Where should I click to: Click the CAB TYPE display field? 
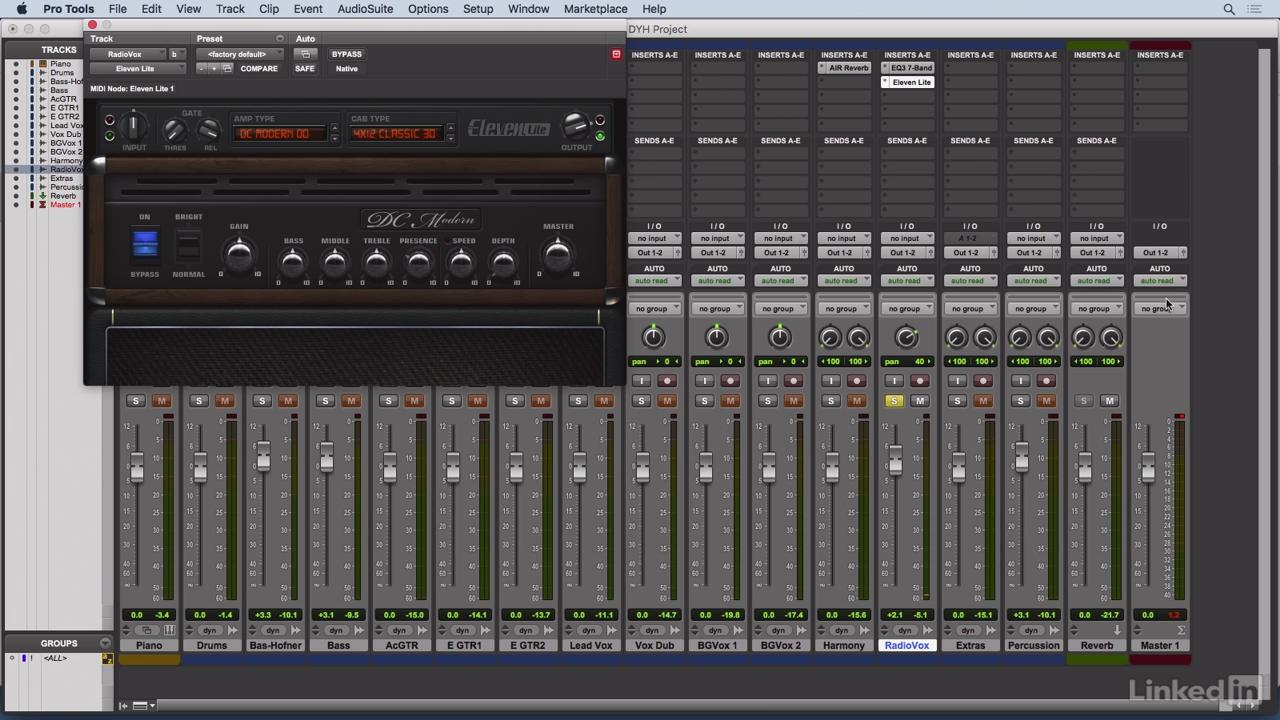click(x=395, y=133)
